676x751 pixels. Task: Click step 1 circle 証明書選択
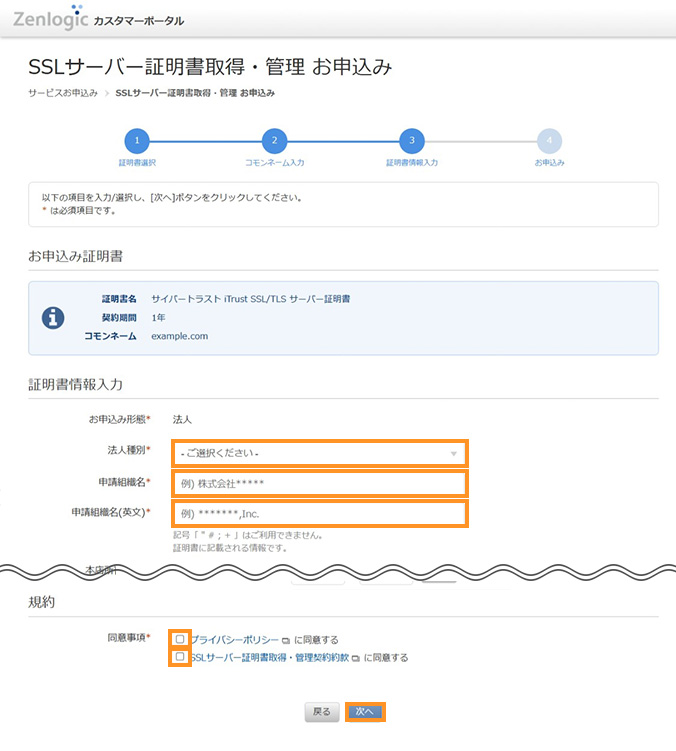pos(137,141)
